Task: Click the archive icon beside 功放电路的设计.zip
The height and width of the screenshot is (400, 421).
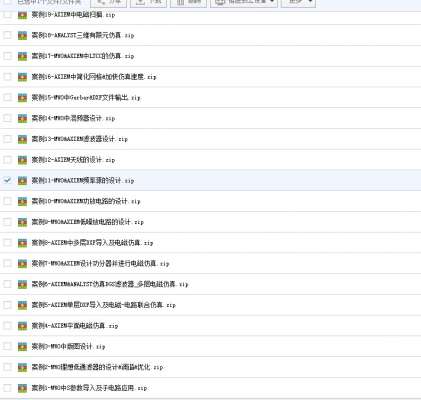Action: tap(22, 201)
